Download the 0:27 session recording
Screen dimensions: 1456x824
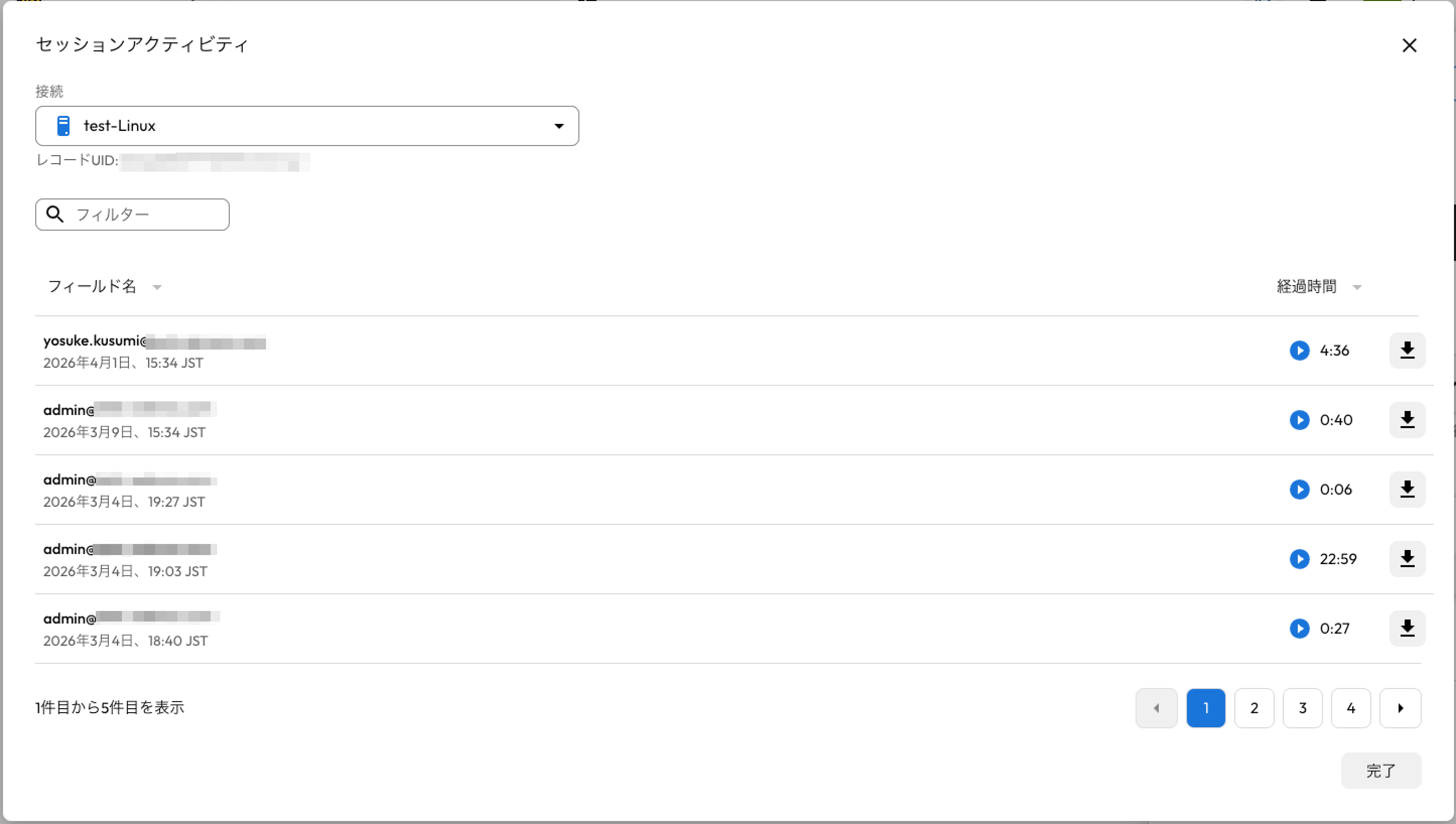[1407, 629]
